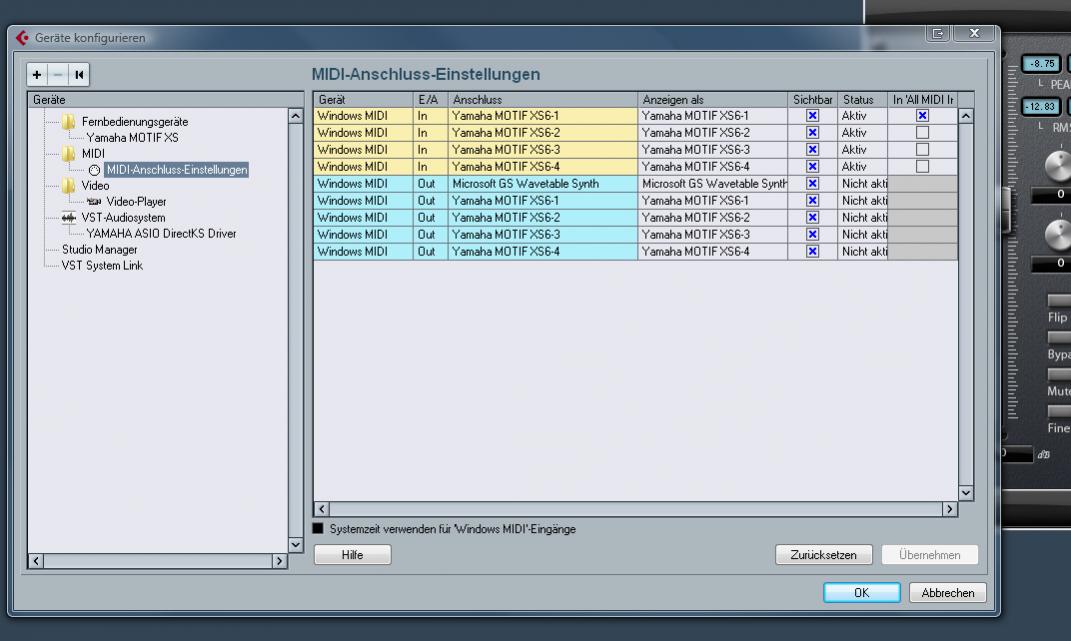The image size is (1071, 641).
Task: Uncheck Sichtbar for MOTIF XS6-1 In
Action: pos(812,115)
